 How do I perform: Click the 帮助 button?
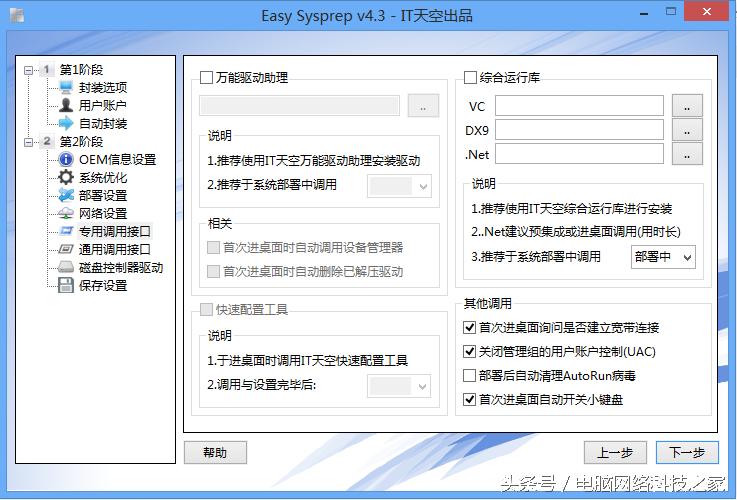215,453
